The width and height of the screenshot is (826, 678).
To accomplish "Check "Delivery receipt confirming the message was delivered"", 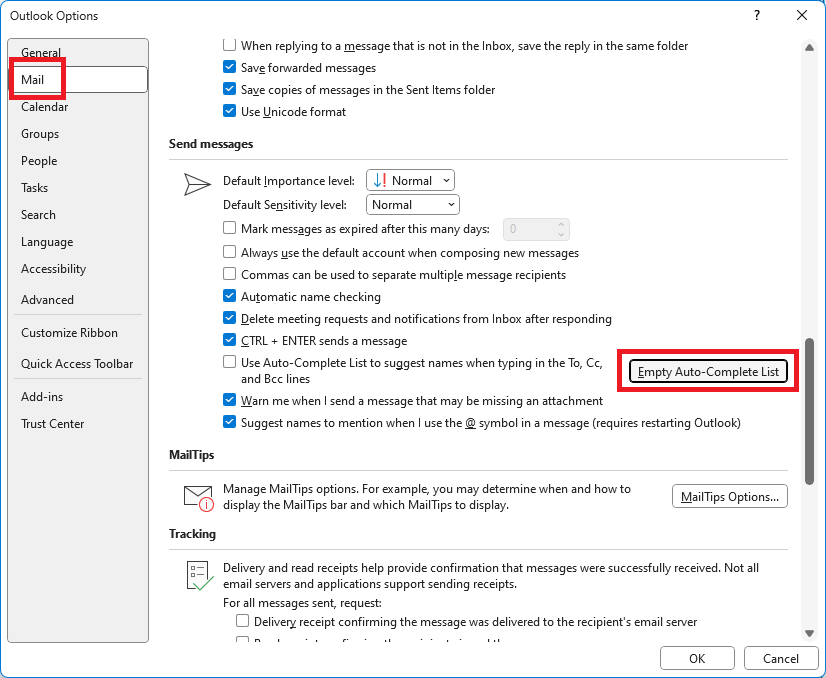I will click(242, 621).
